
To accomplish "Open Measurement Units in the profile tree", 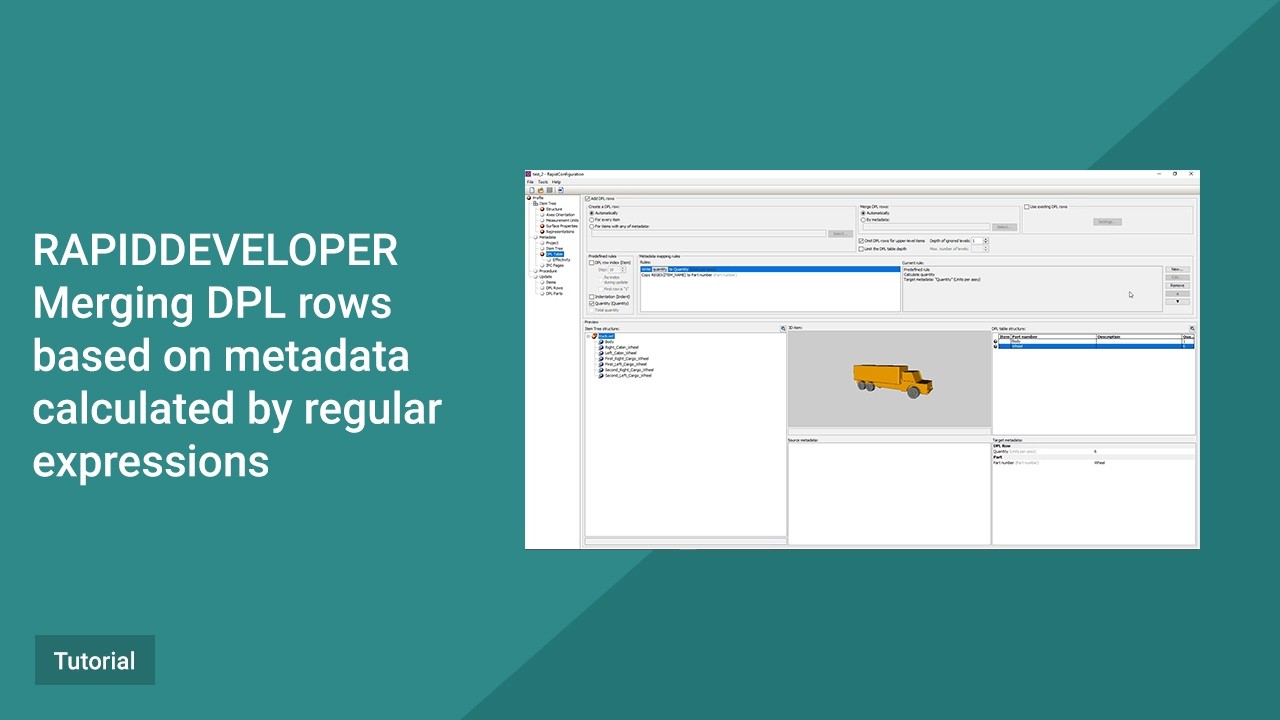I will click(562, 220).
